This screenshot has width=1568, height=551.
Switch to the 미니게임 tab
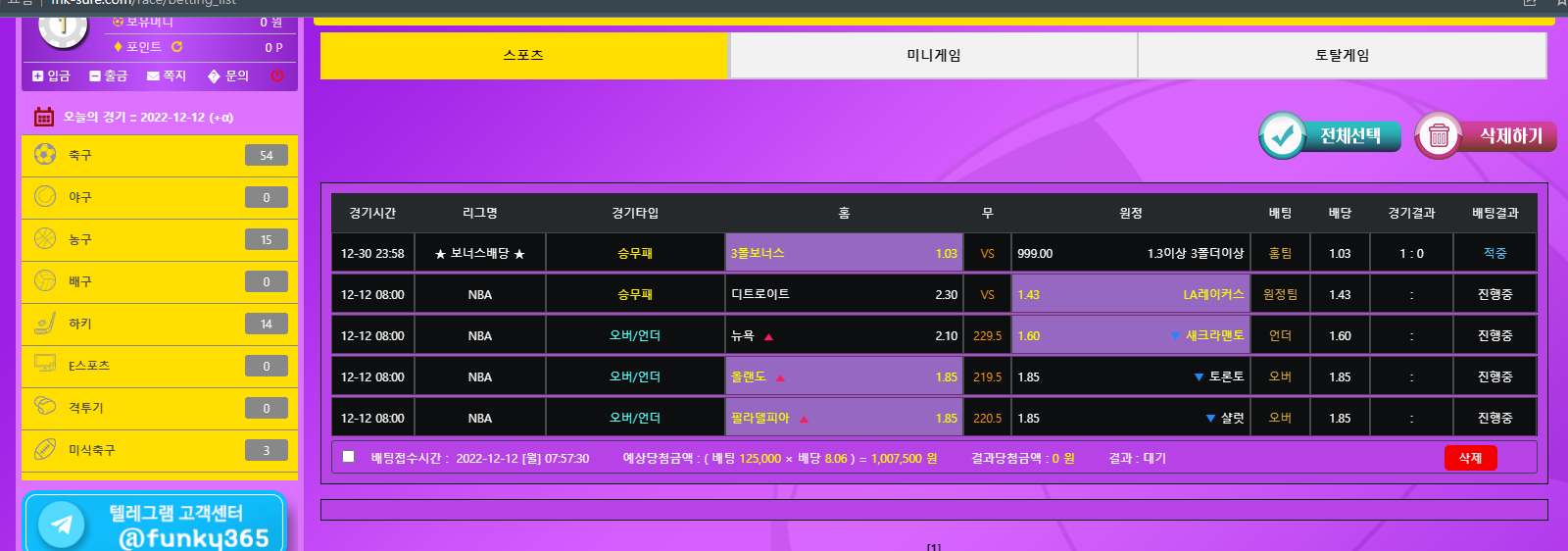933,56
